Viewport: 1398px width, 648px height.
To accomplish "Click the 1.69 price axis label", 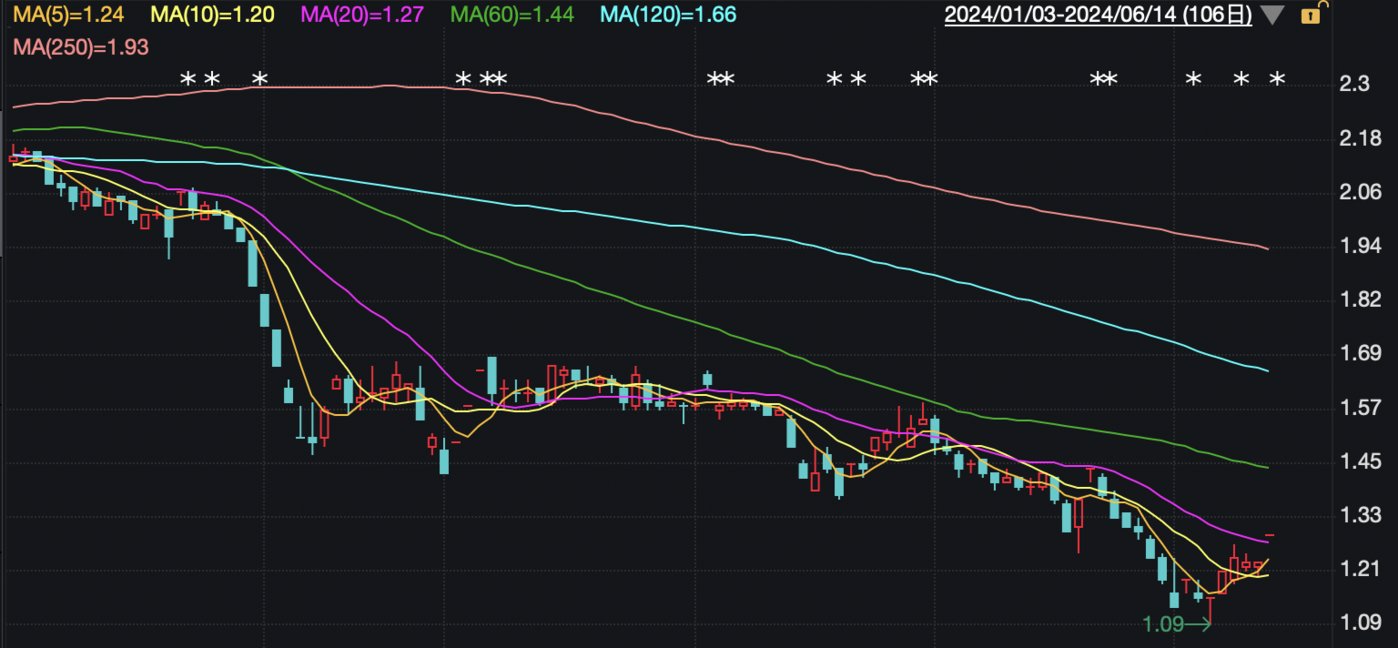I will [x=1359, y=354].
